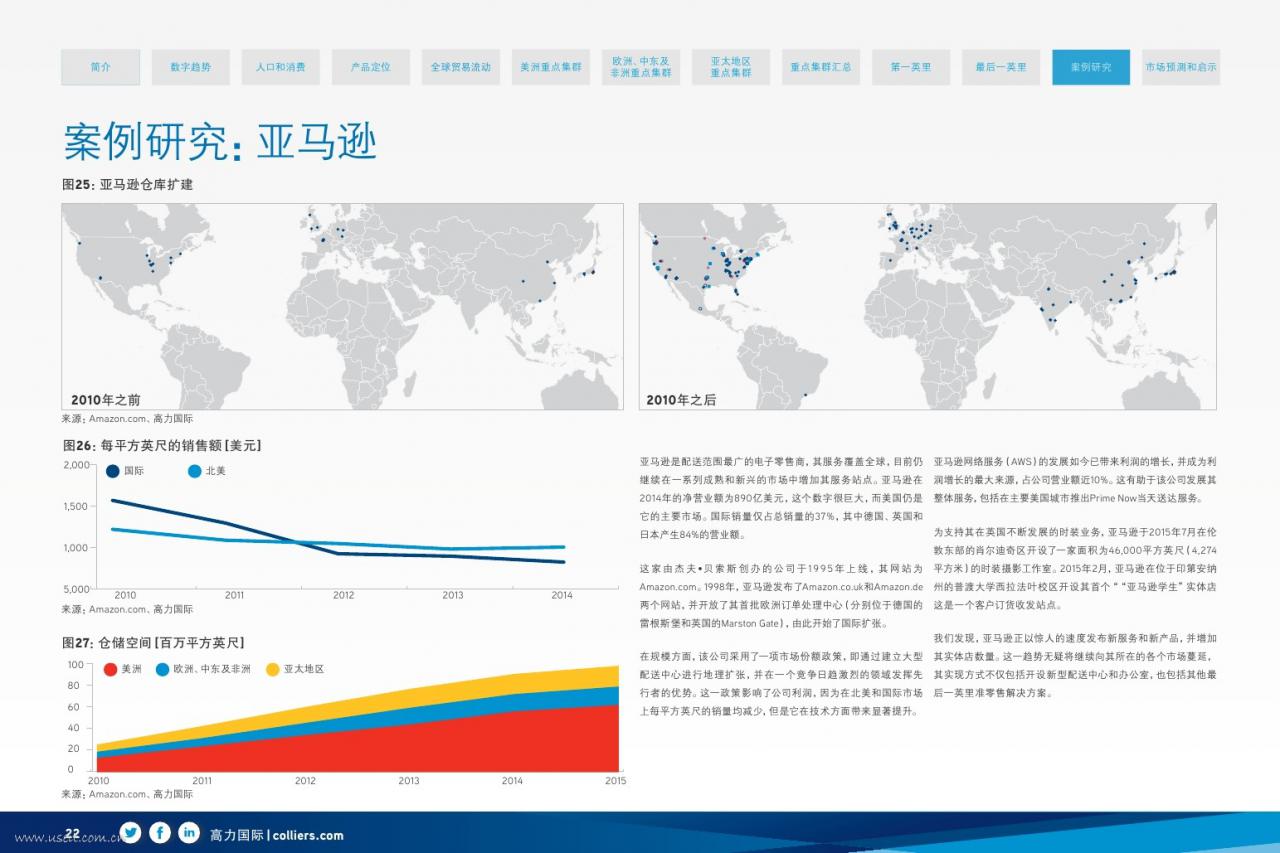The width and height of the screenshot is (1280, 853).
Task: Click the source line under the maps
Action: (127, 419)
